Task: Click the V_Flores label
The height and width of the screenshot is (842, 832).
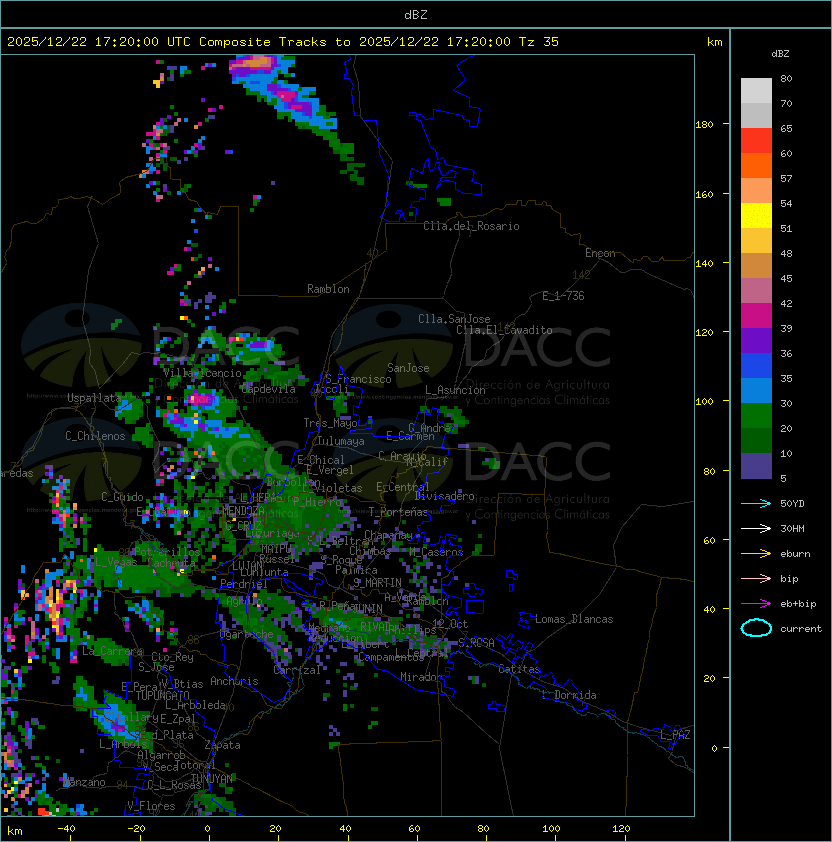Action: [151, 805]
